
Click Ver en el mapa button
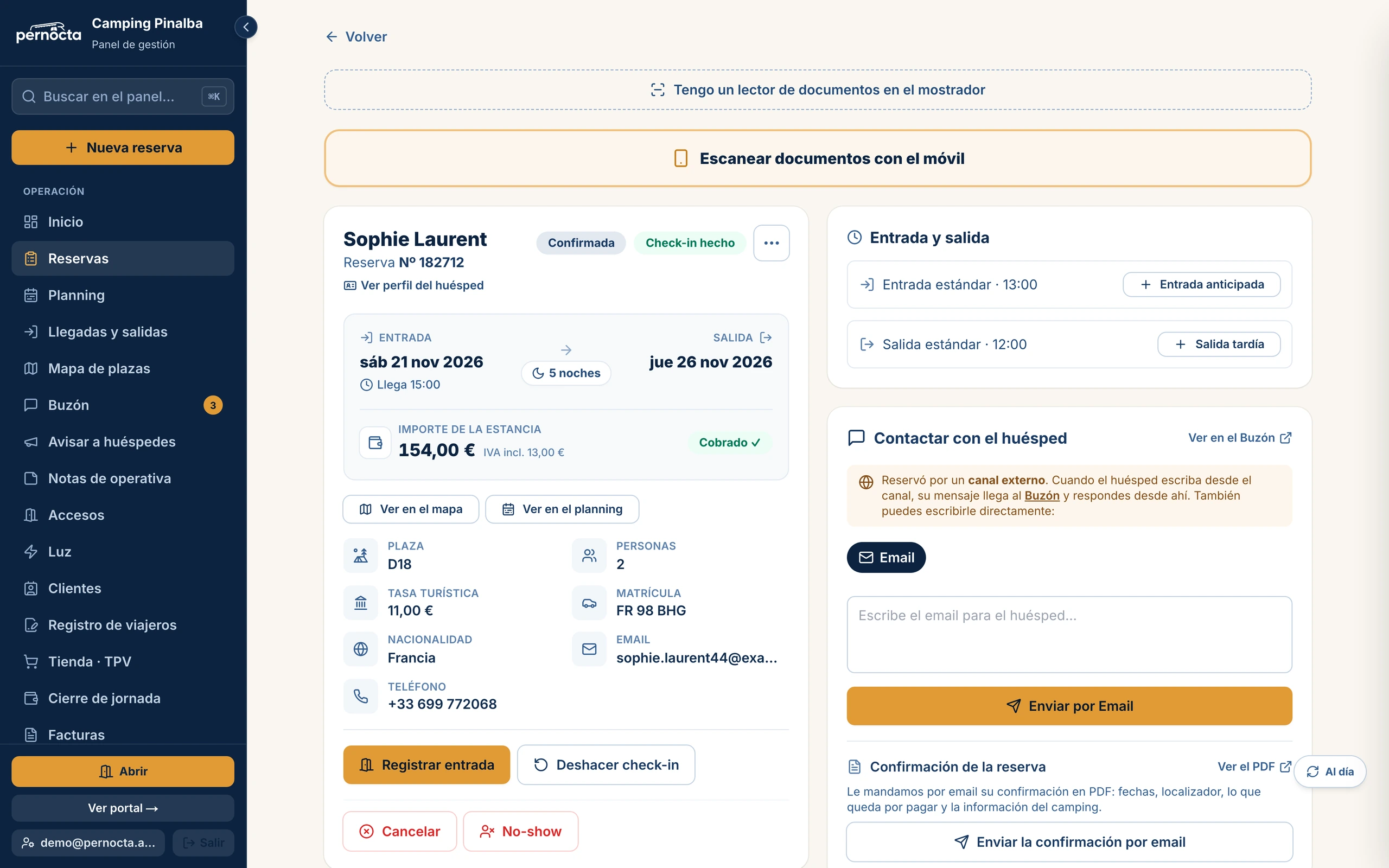click(x=410, y=509)
